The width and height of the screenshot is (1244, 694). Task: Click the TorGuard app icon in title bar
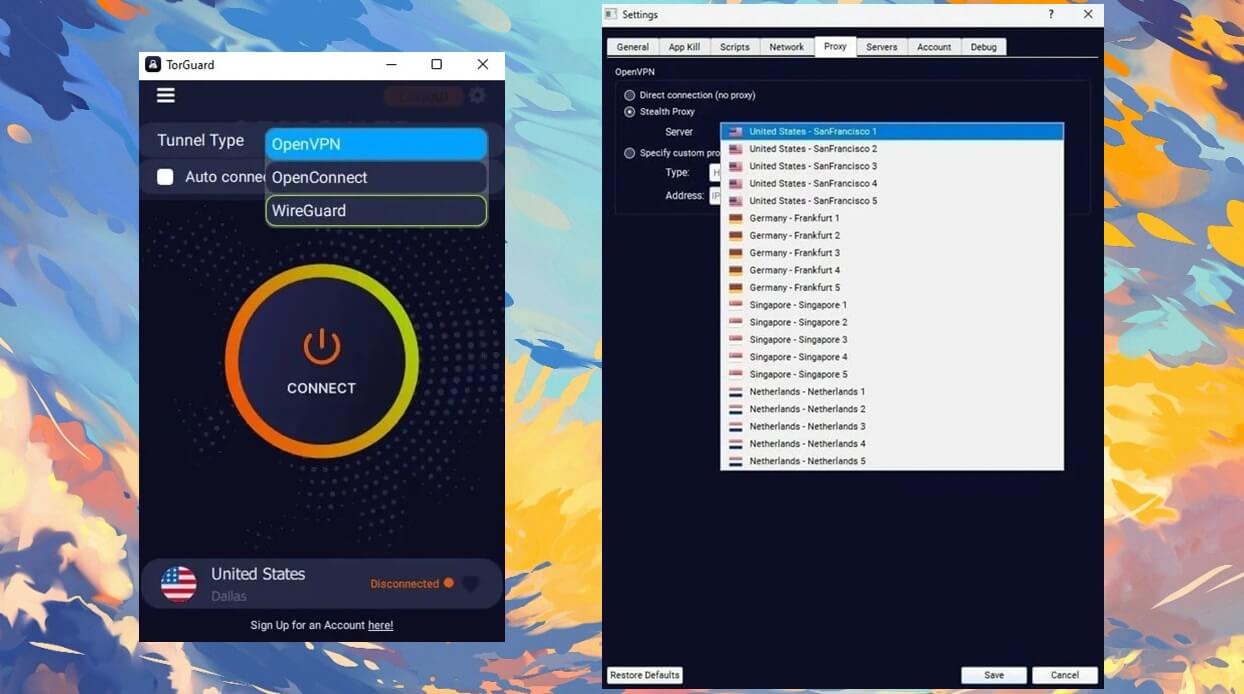(x=153, y=64)
